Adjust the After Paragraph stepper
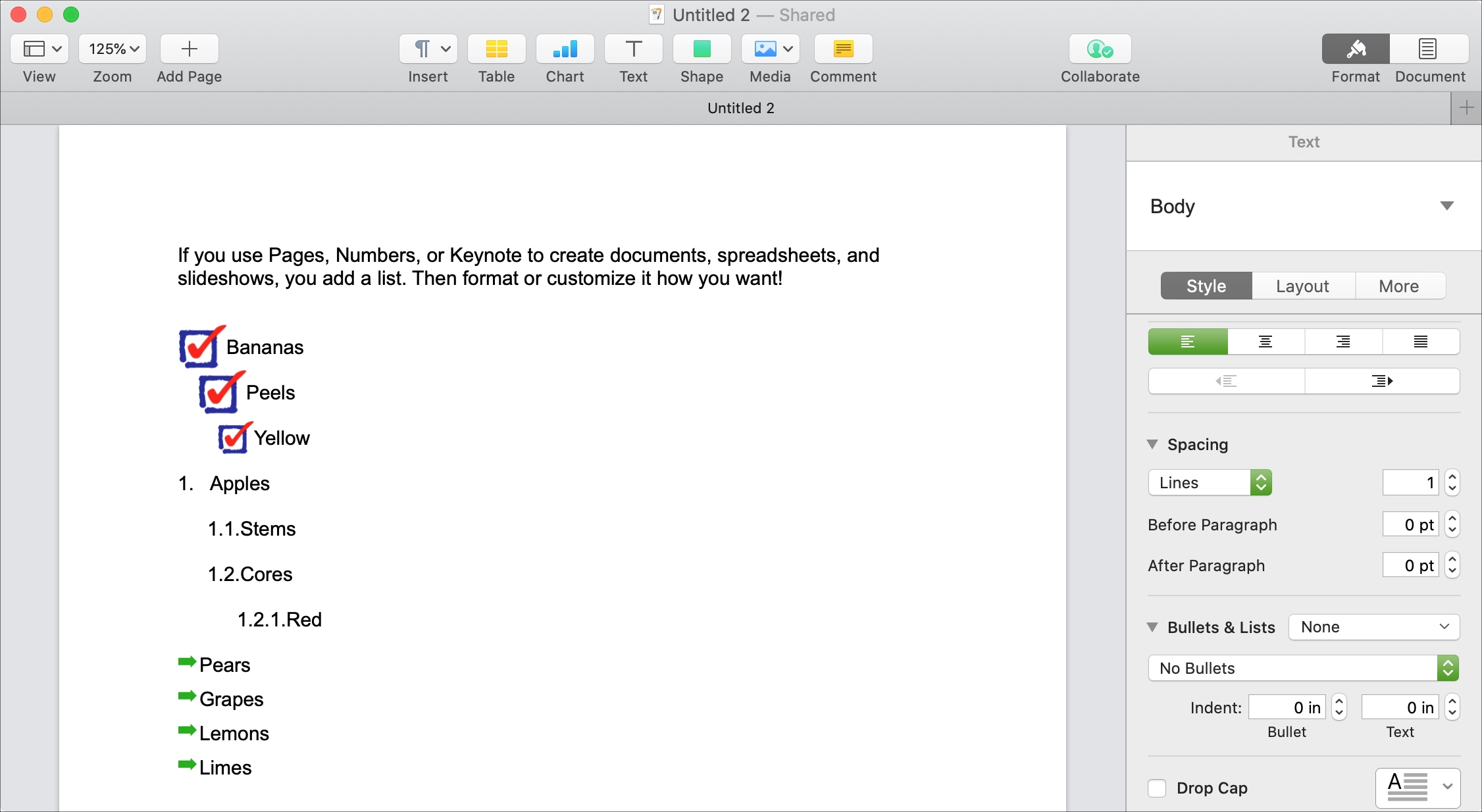 coord(1452,565)
